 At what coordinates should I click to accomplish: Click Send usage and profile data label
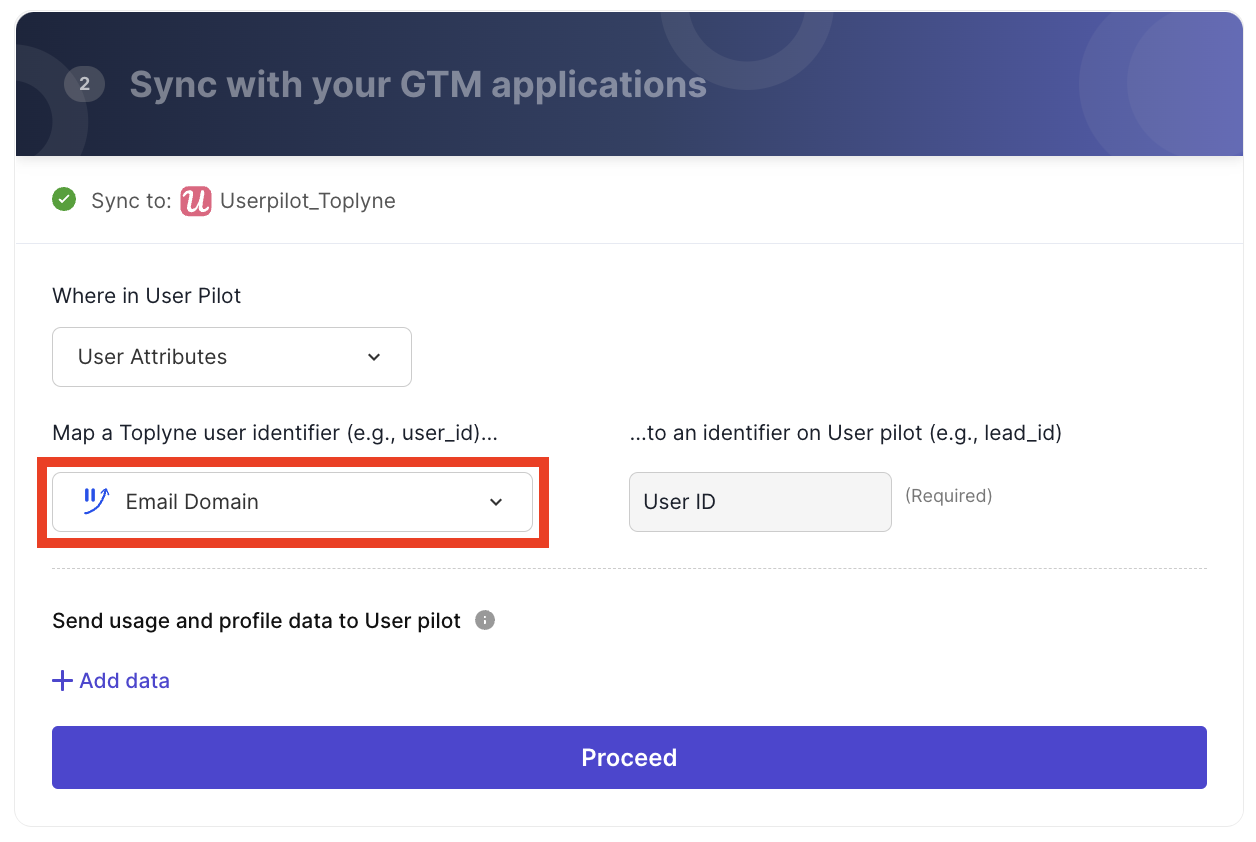point(257,620)
